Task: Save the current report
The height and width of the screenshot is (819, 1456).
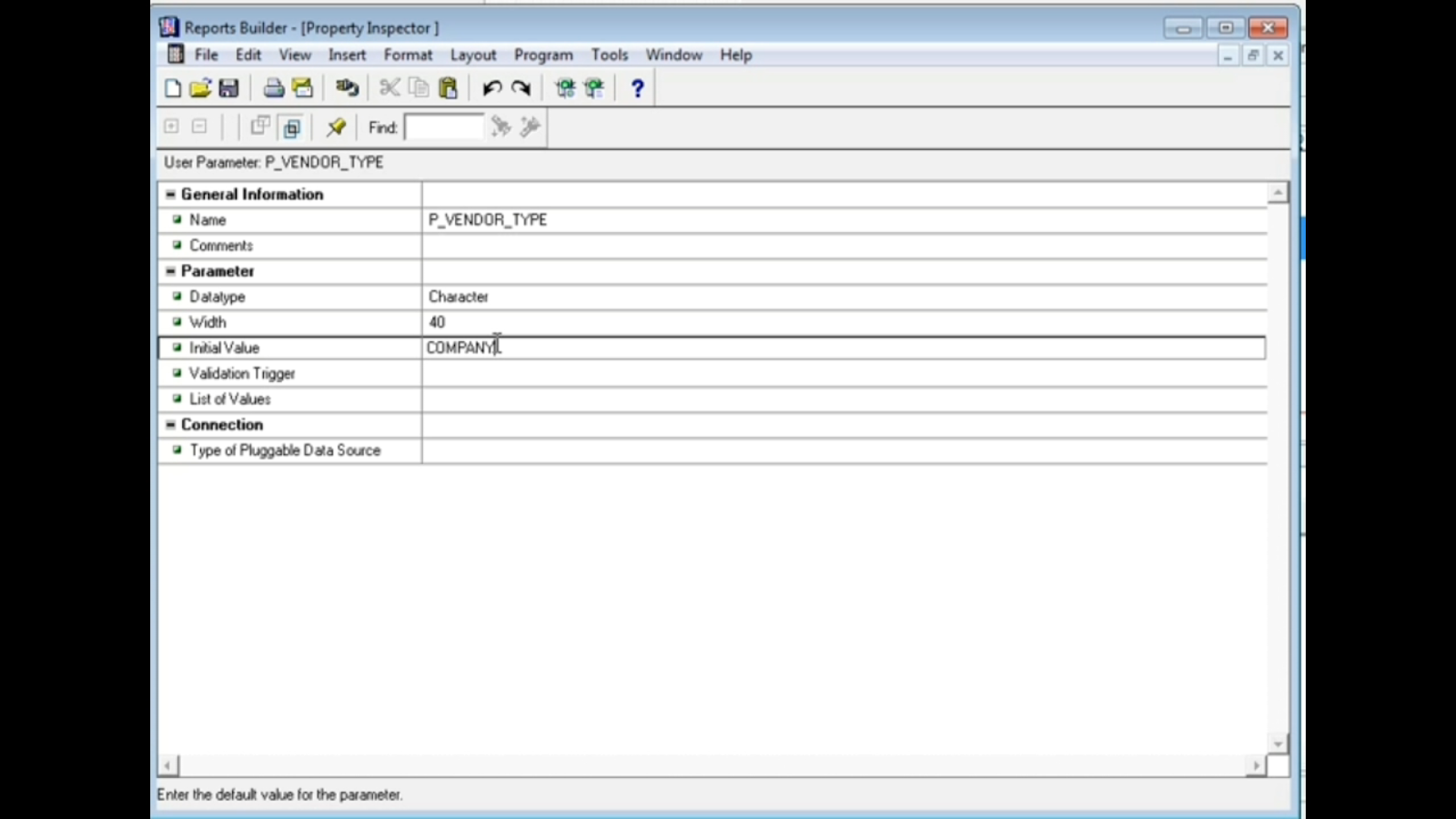Action: point(228,87)
